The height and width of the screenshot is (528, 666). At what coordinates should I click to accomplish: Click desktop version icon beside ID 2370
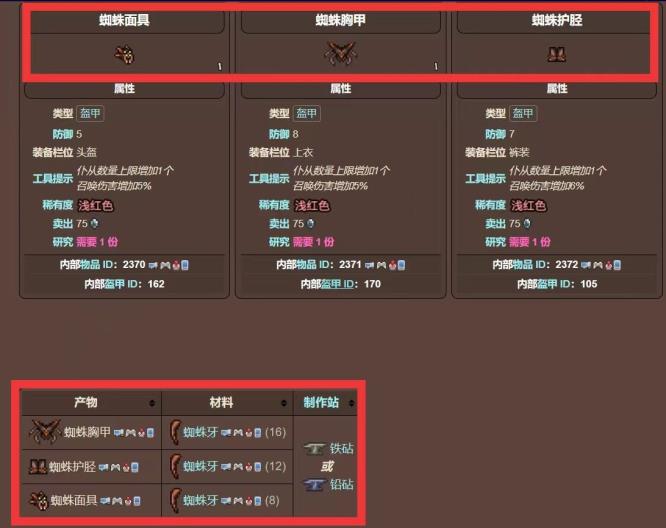click(x=153, y=265)
